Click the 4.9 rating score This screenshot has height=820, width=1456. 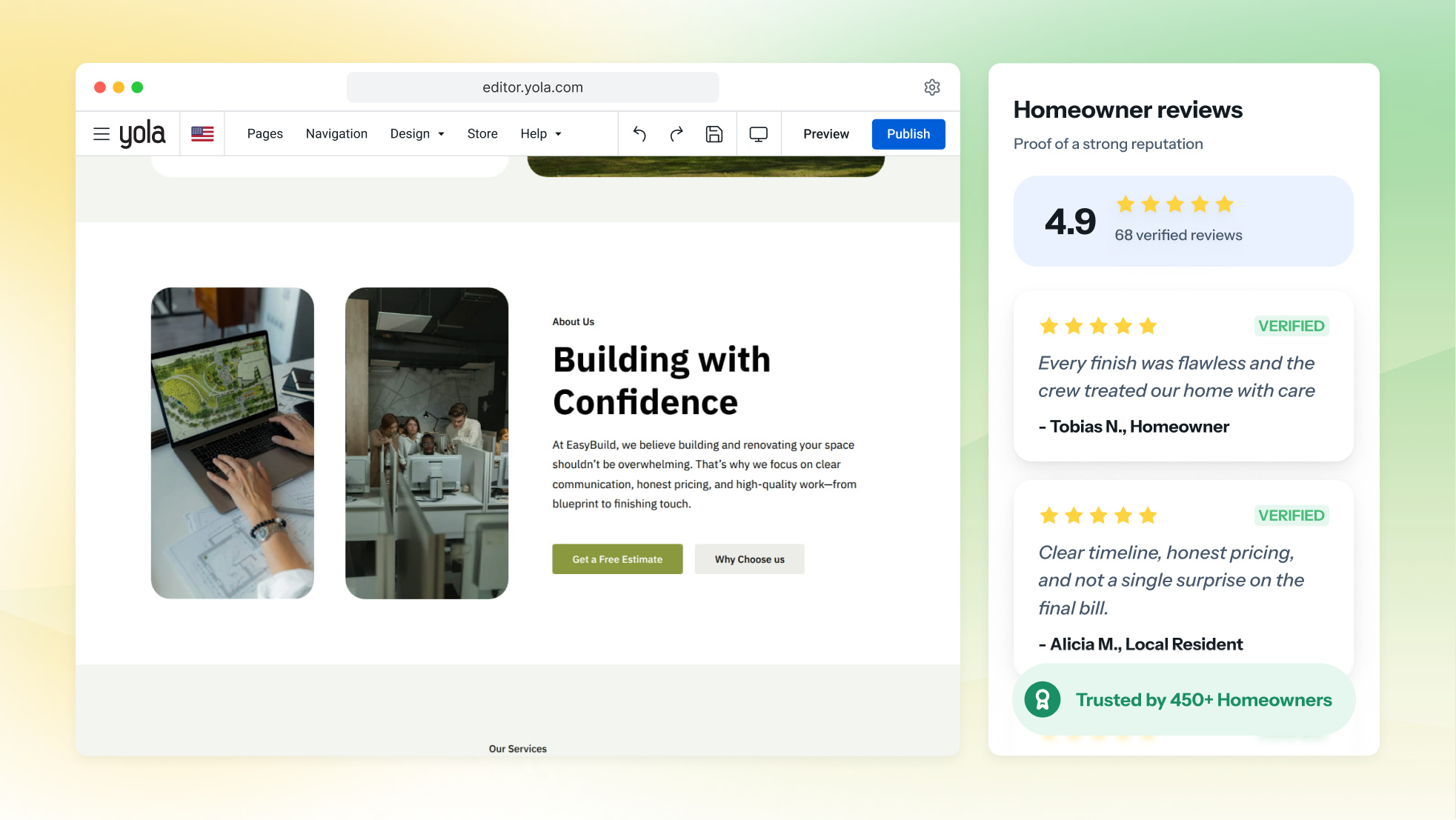[1070, 221]
